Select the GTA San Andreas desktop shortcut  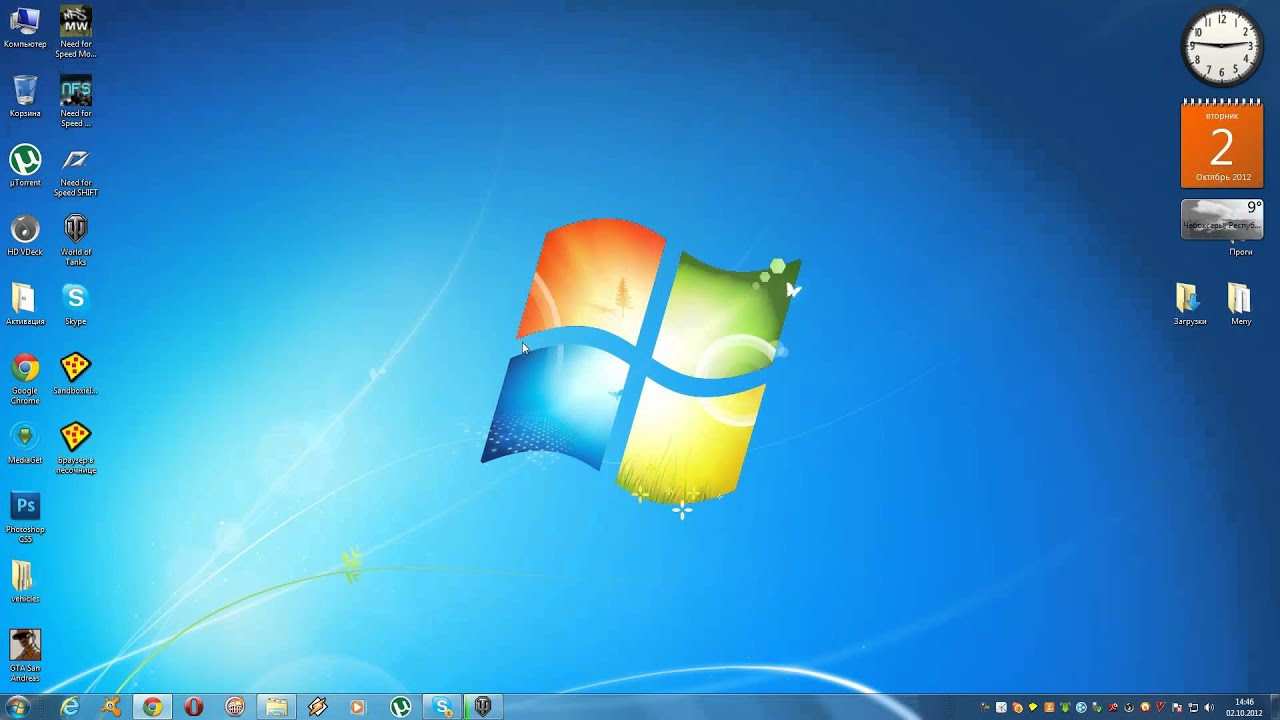(x=25, y=655)
